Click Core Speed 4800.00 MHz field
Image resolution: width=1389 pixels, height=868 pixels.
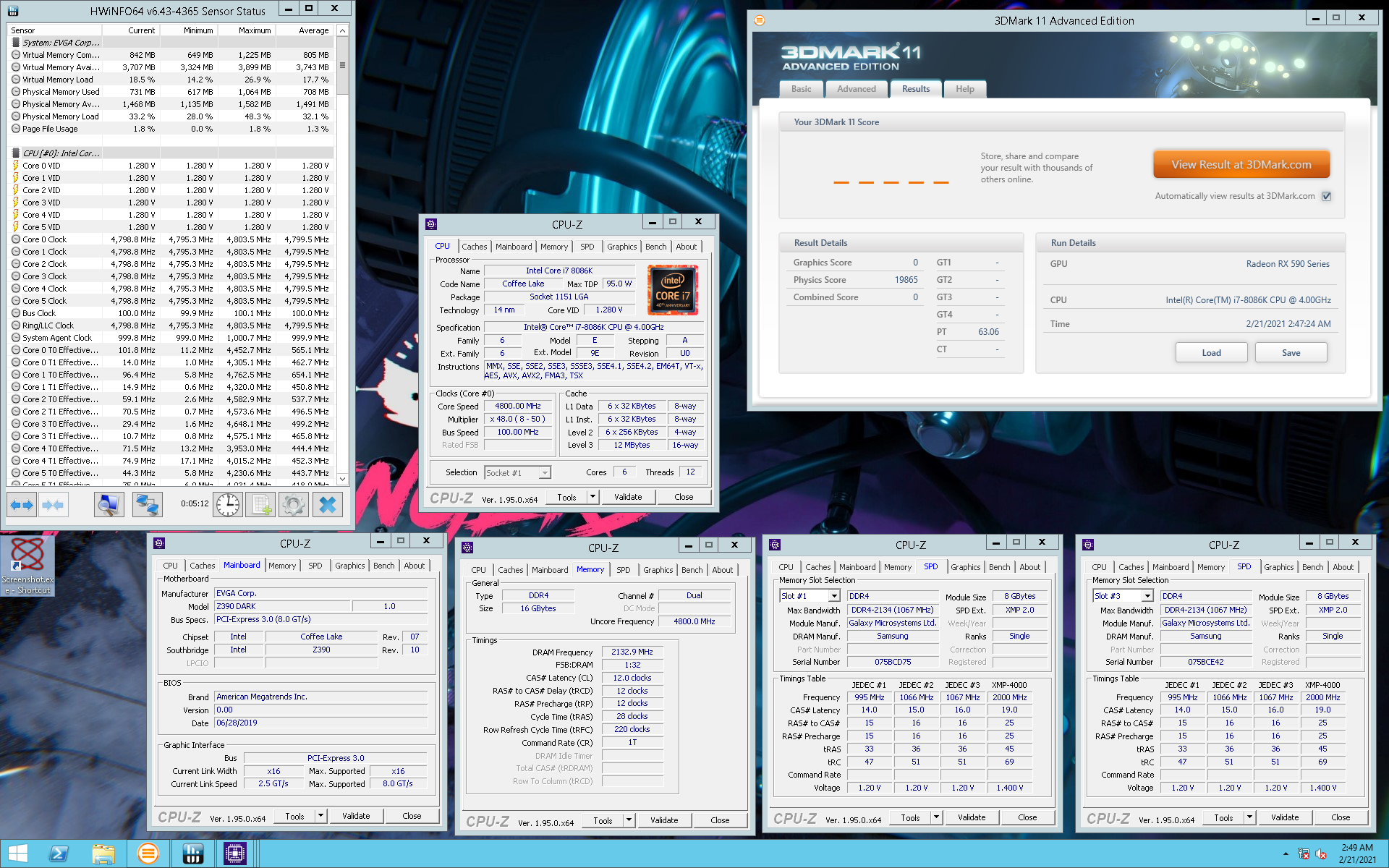coord(518,407)
